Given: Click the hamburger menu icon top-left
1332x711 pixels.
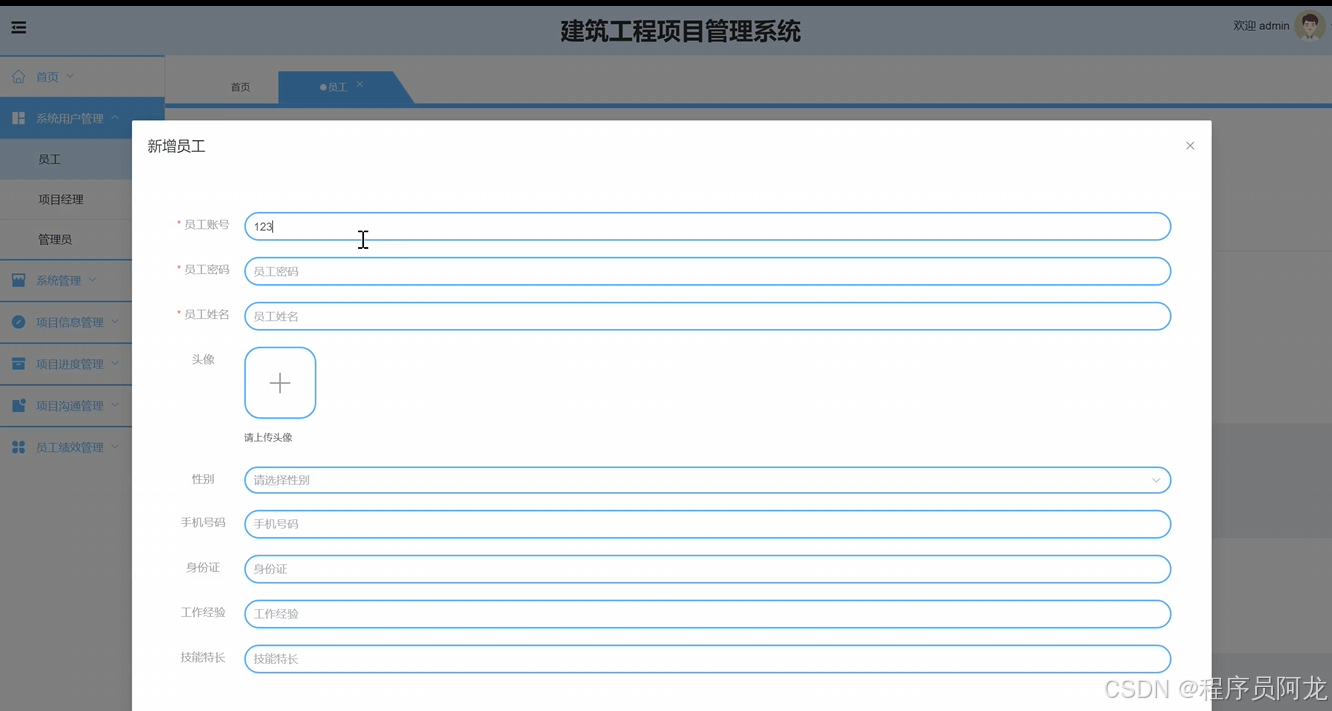Looking at the screenshot, I should 18,27.
